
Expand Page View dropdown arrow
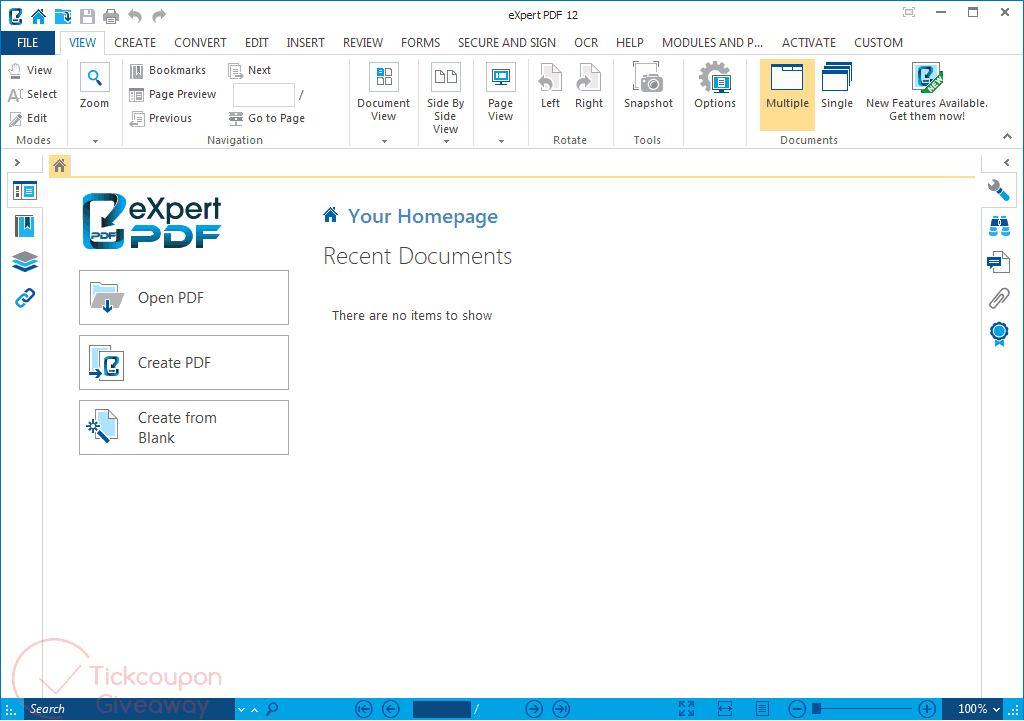click(502, 141)
